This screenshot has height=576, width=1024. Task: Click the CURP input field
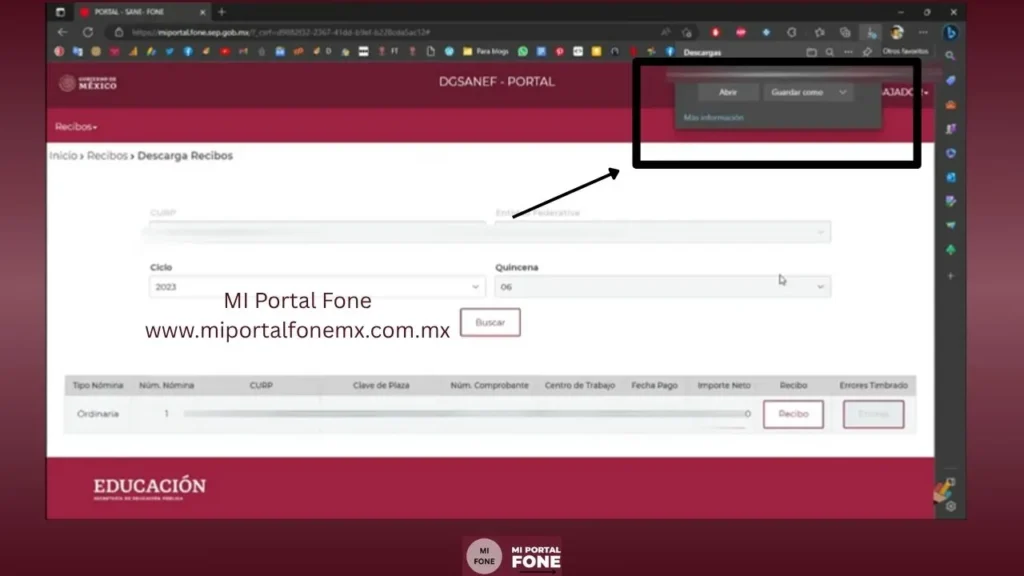coord(317,232)
